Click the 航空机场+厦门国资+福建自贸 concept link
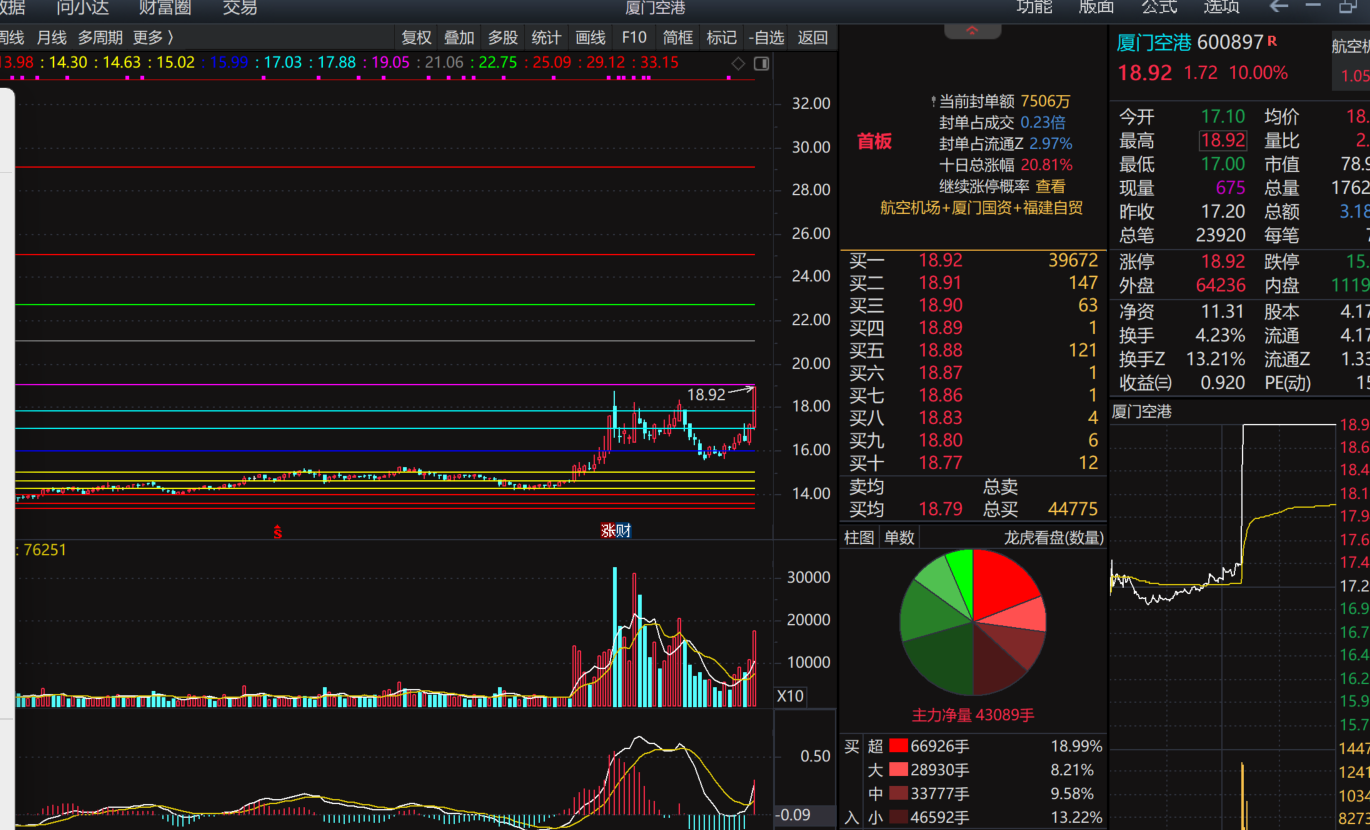This screenshot has width=1370, height=830. [x=981, y=208]
